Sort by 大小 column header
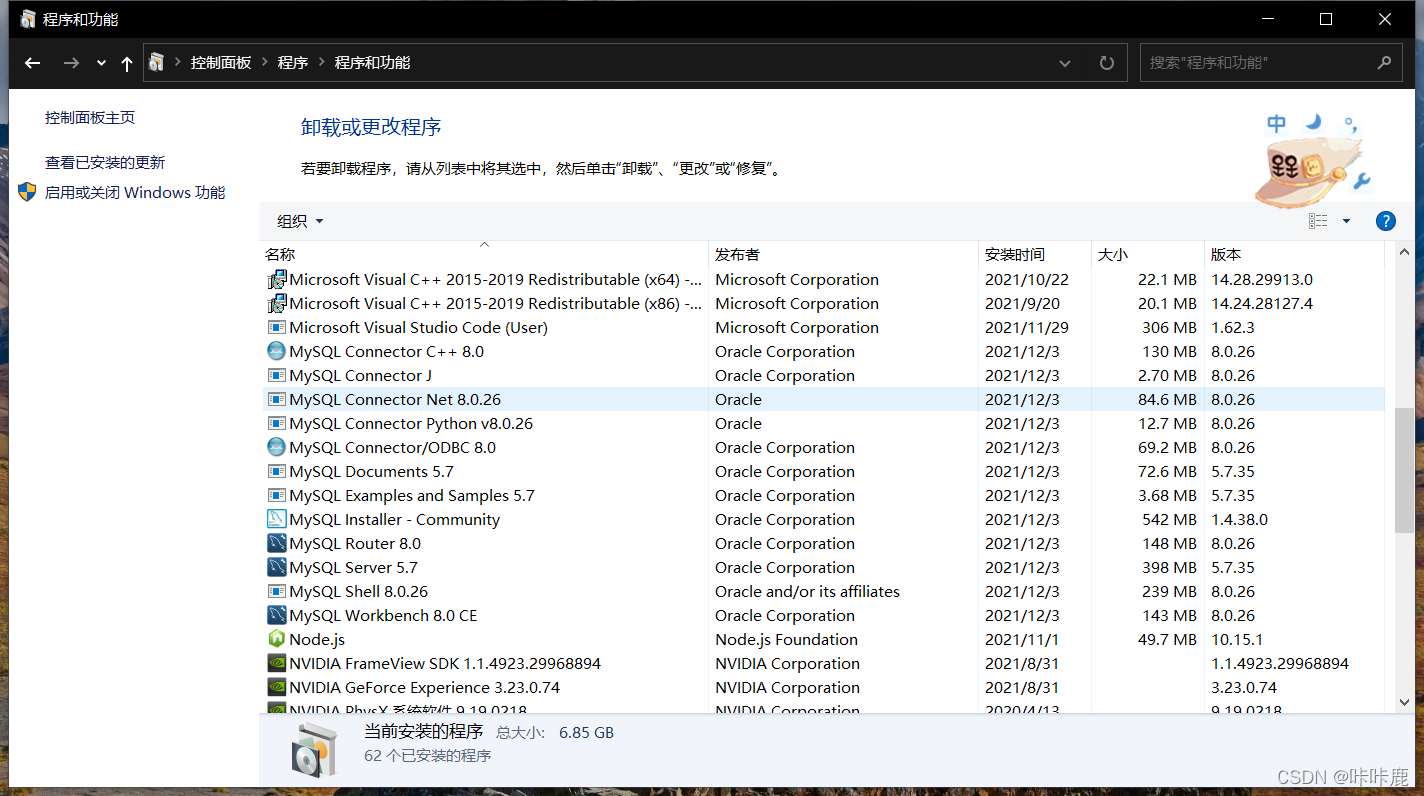This screenshot has width=1424, height=796. [x=1147, y=254]
